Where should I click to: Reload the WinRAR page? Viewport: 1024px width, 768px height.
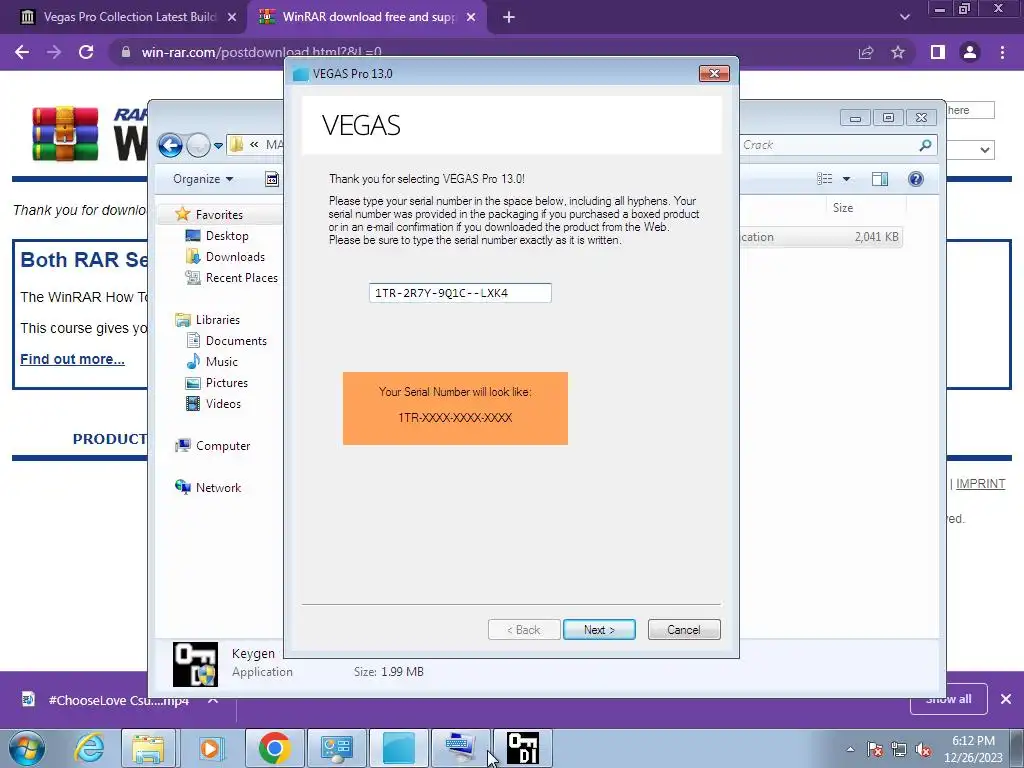coord(86,52)
